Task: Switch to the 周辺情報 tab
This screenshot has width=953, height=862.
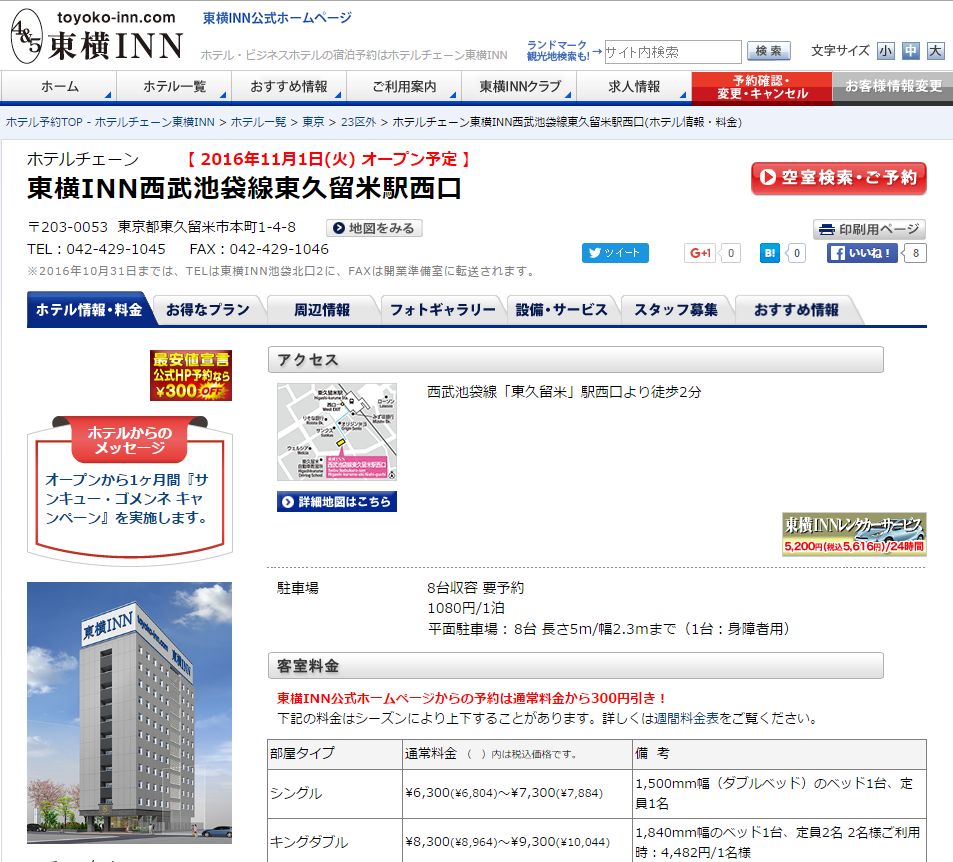Action: click(x=322, y=310)
